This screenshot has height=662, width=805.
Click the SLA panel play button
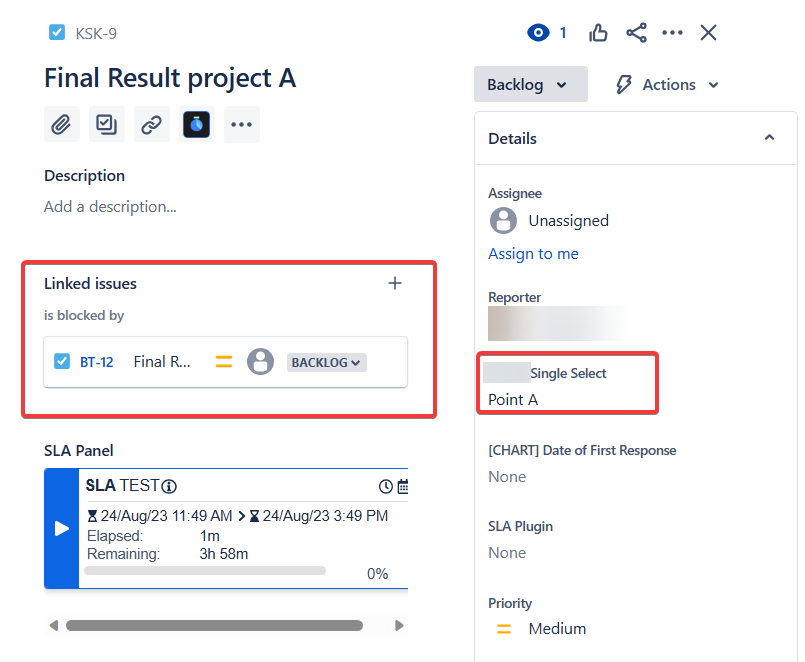(x=62, y=528)
